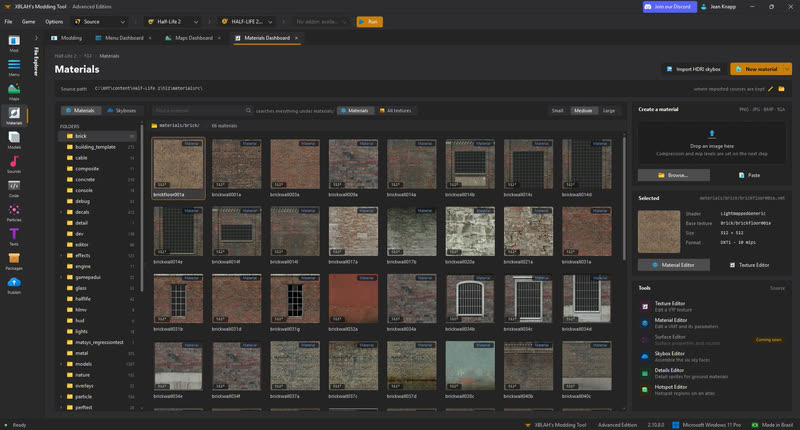Screen dimensions: 800x430
Task: Click the user account icon for Jean Knapp
Action: tap(704, 7)
